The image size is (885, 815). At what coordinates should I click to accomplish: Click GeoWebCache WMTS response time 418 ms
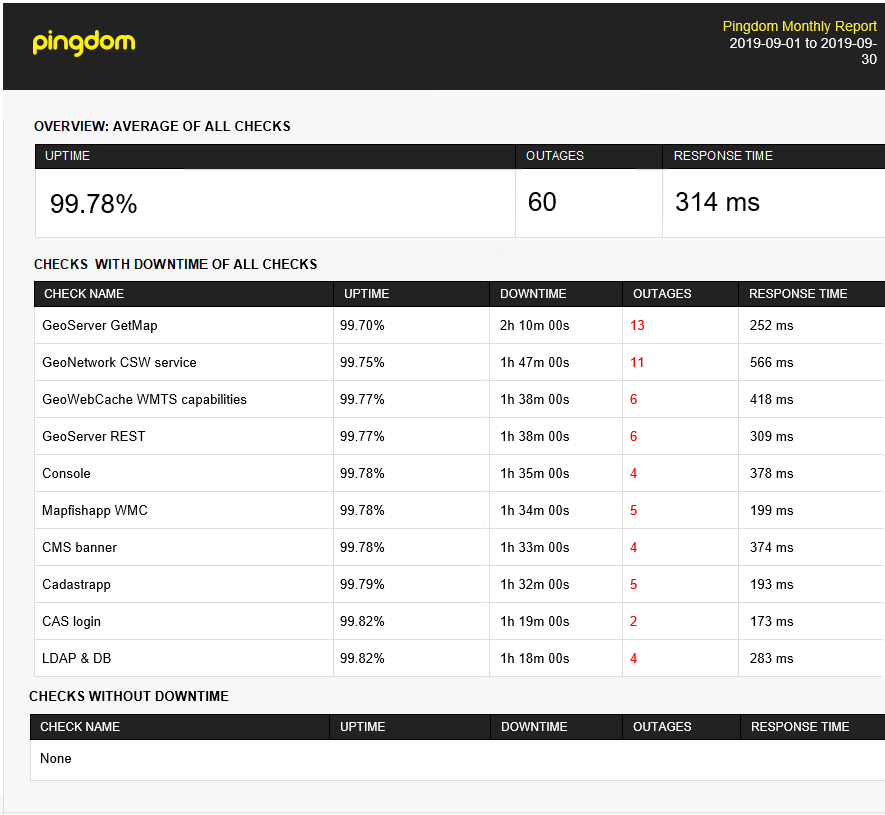772,399
